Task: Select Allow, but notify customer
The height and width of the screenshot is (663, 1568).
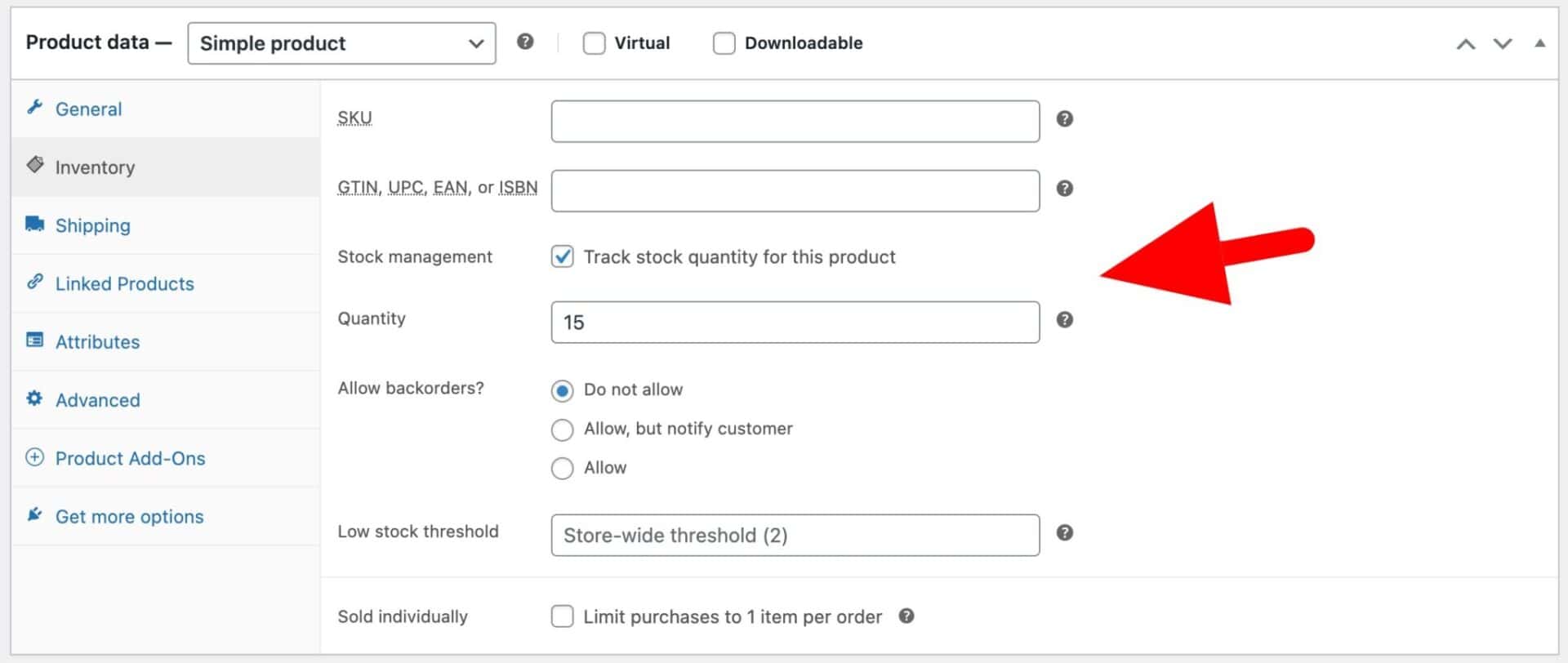Action: [562, 429]
